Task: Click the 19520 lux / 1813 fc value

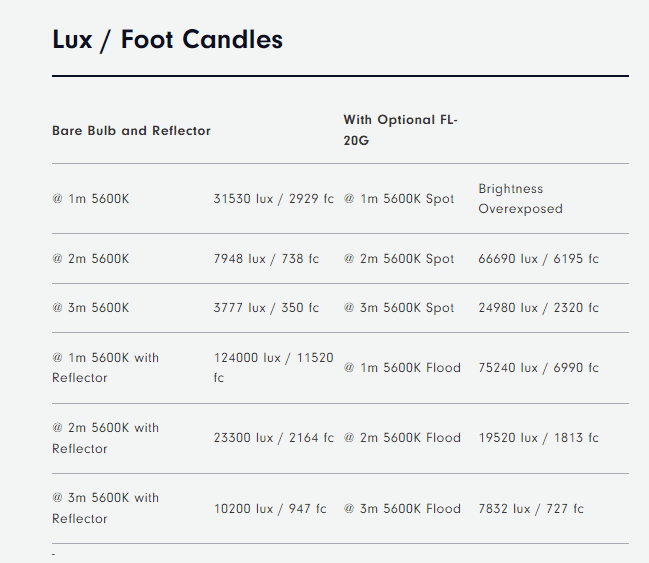Action: (x=538, y=438)
